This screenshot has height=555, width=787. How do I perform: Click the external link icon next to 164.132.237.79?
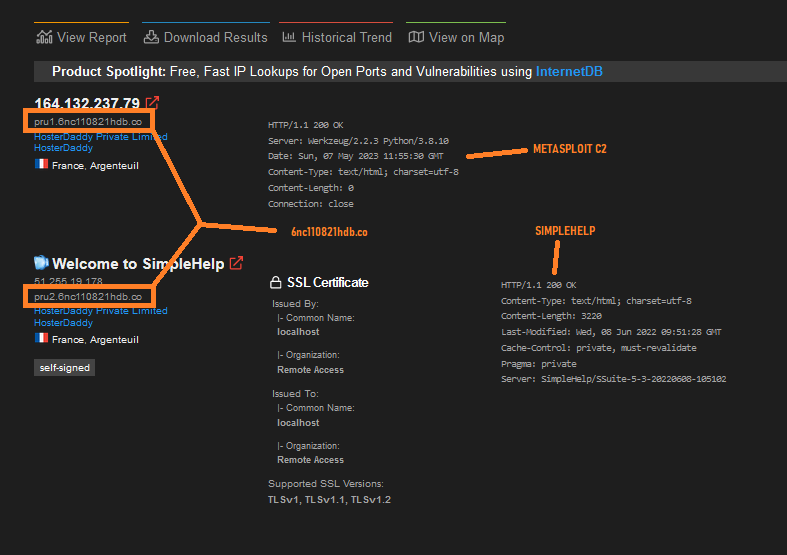click(152, 102)
